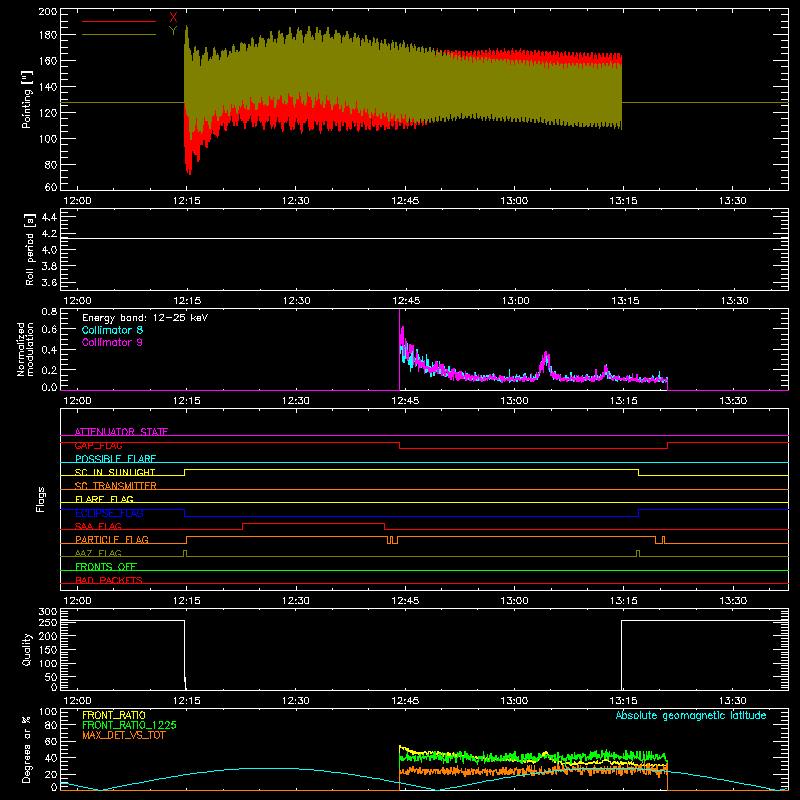
Task: Select the Flags axis title
Action: (41, 499)
